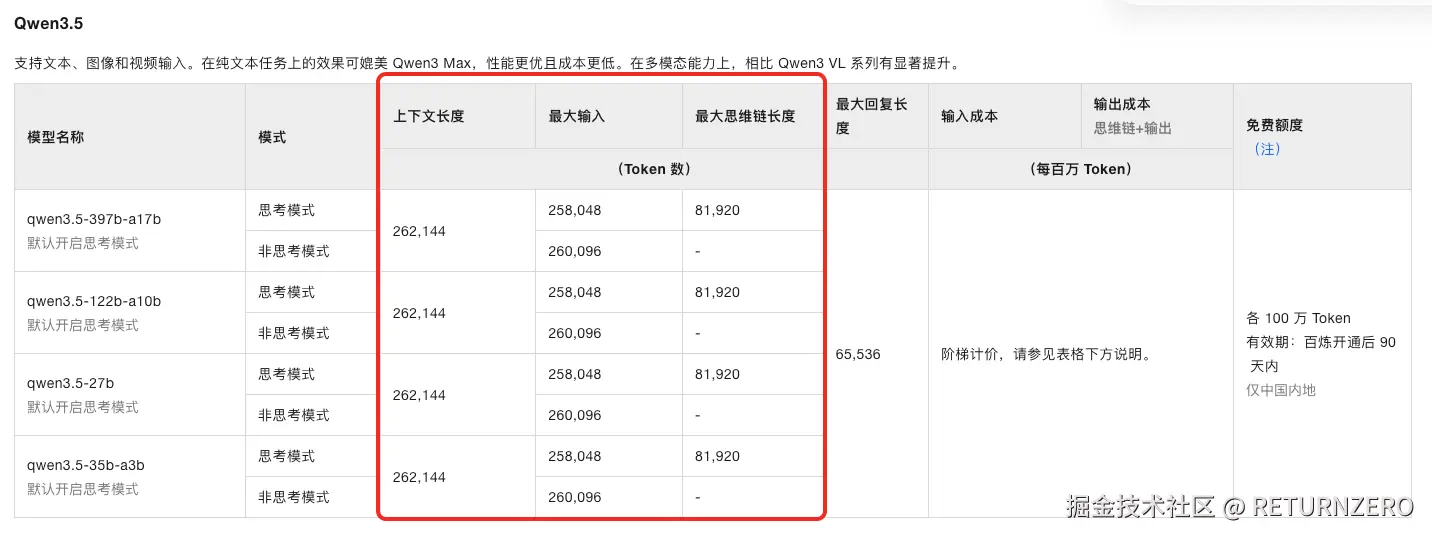Screen dimensions: 1432x538
Task: Click 258,048 max input for qwen3.5-35b-a3b
Action: click(575, 456)
